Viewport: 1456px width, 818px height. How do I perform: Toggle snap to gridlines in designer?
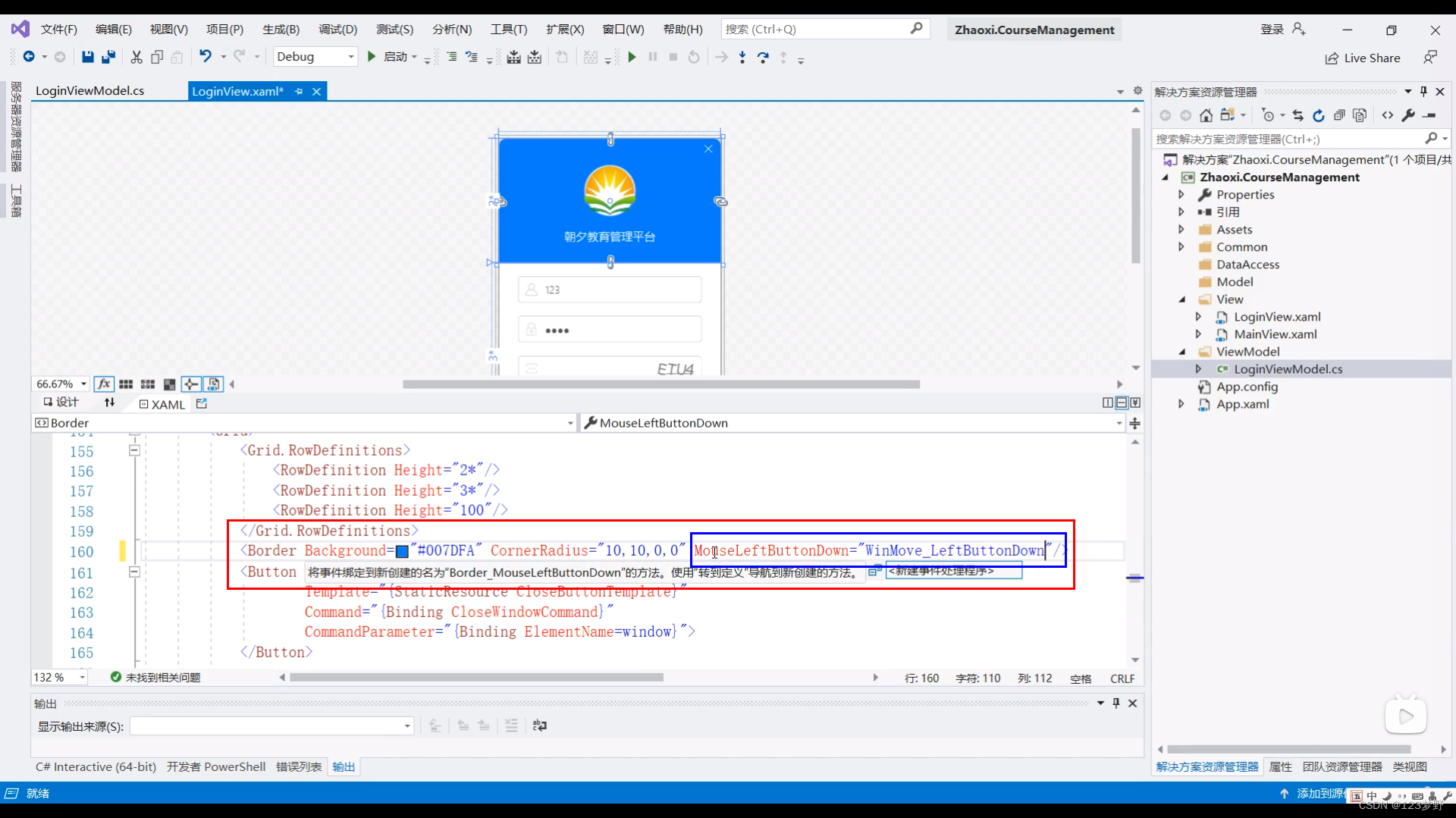148,384
